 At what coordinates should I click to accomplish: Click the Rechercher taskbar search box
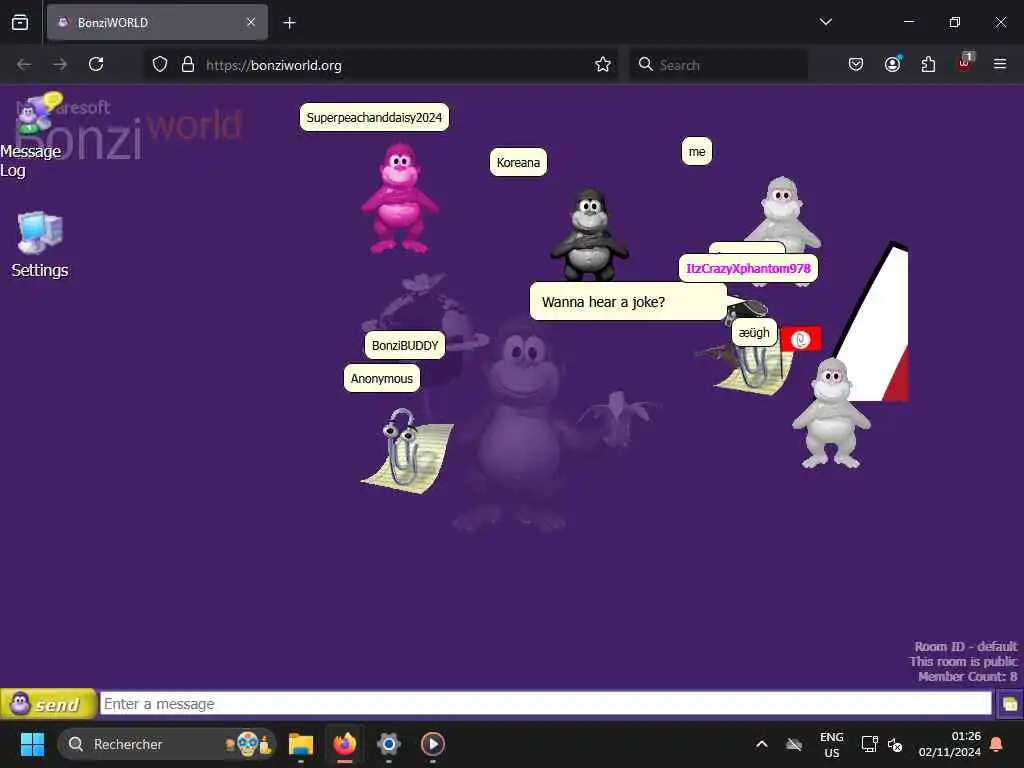167,744
